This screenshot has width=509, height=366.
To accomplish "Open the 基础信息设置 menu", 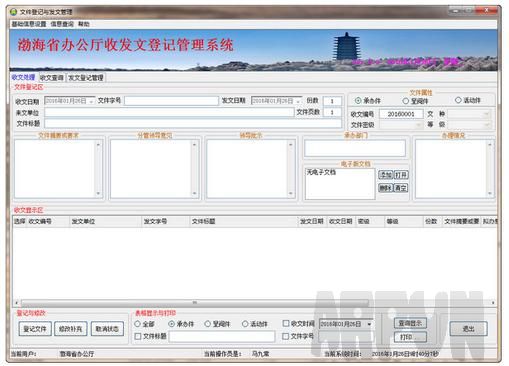I will pyautogui.click(x=29, y=24).
